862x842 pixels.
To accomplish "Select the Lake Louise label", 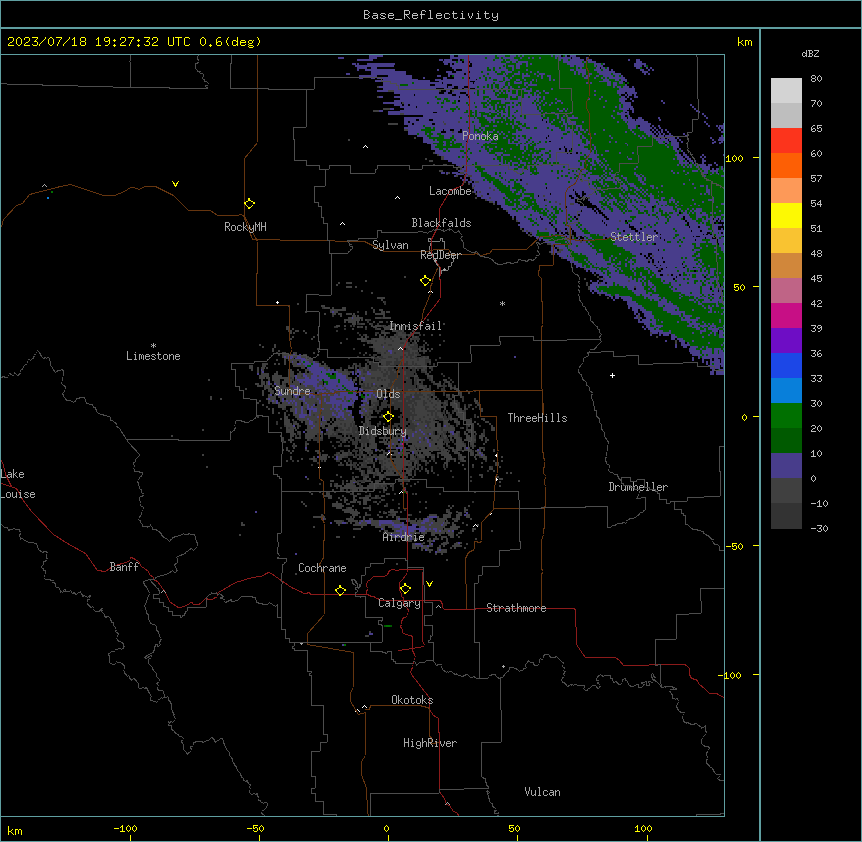I will tap(16, 484).
